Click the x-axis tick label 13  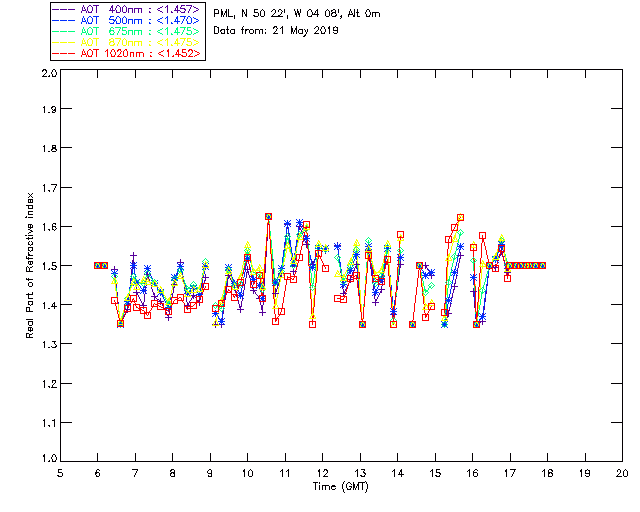(360, 473)
